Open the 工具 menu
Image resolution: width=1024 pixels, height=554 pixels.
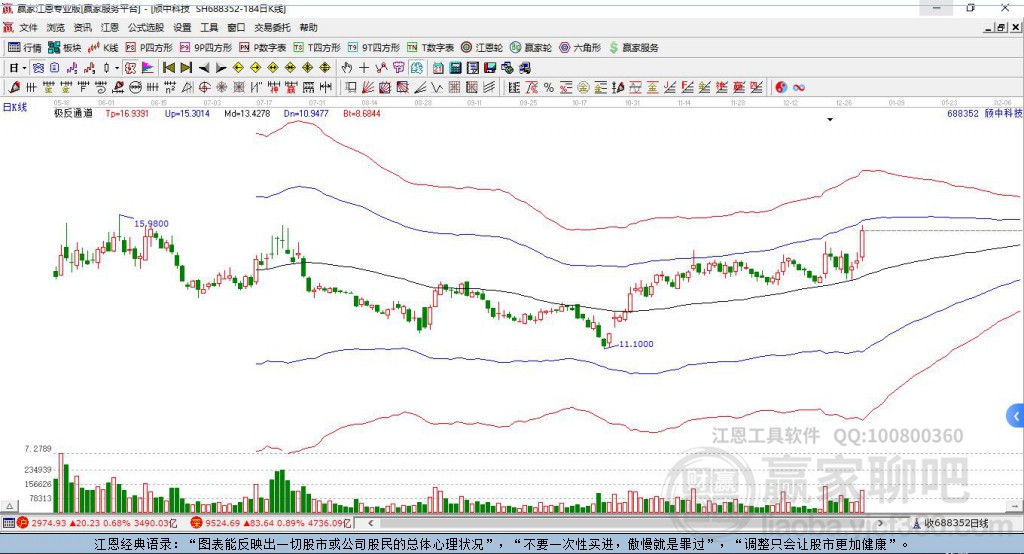point(209,27)
